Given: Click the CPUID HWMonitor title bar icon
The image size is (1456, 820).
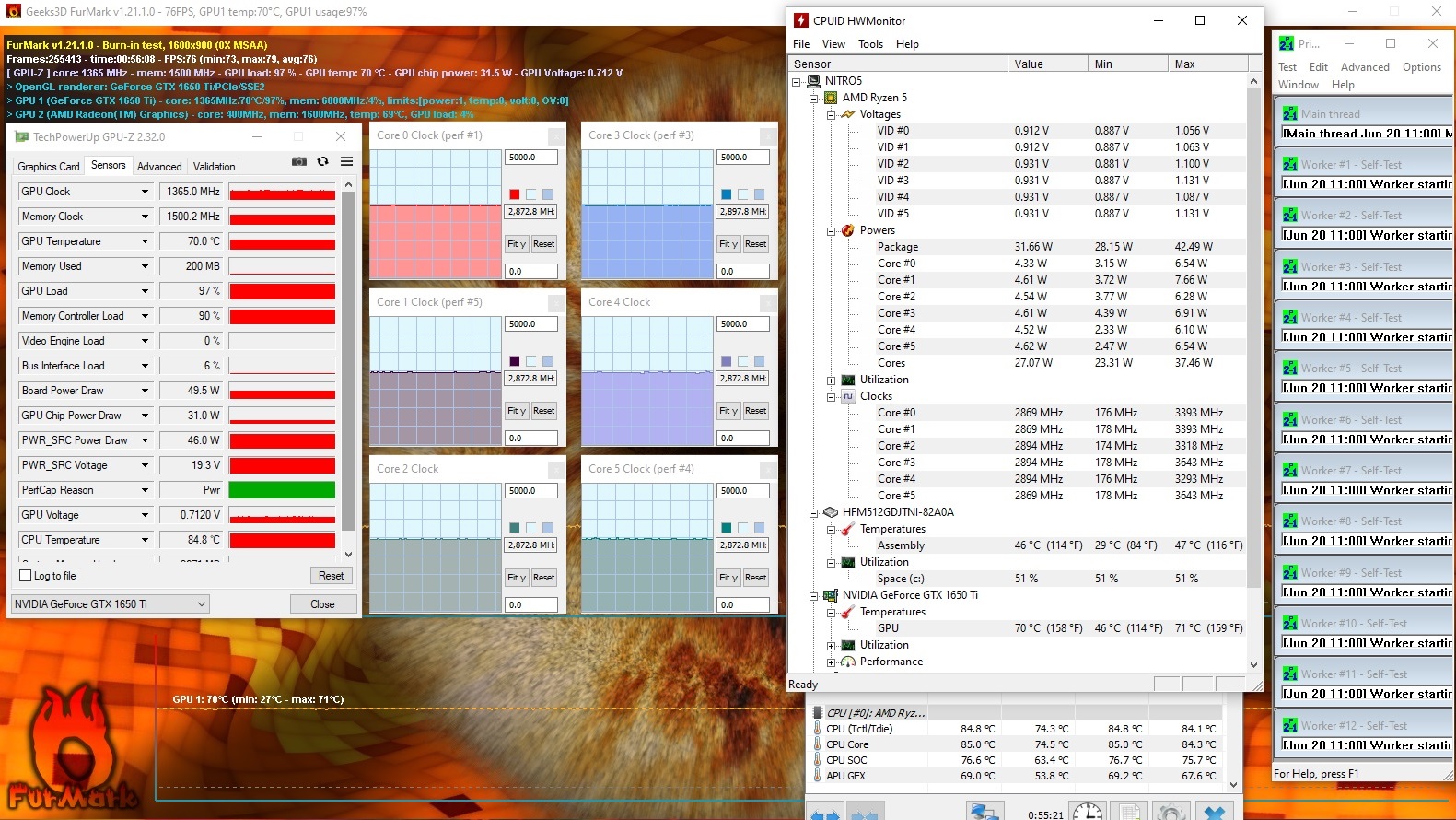Looking at the screenshot, I should [801, 20].
